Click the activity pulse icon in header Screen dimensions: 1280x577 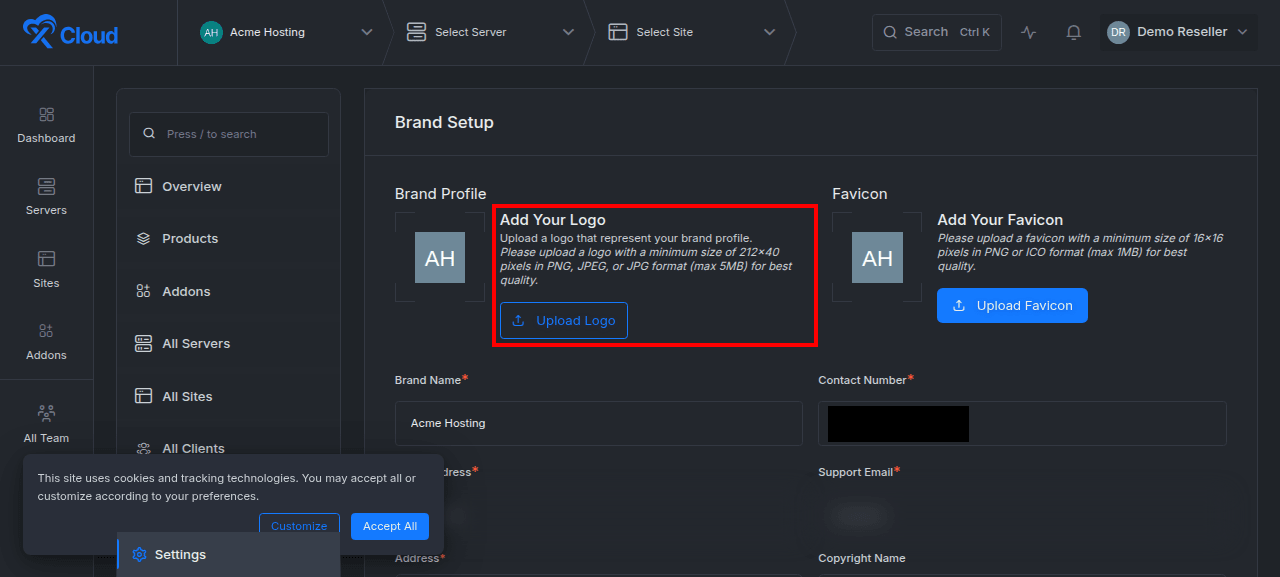[1029, 32]
